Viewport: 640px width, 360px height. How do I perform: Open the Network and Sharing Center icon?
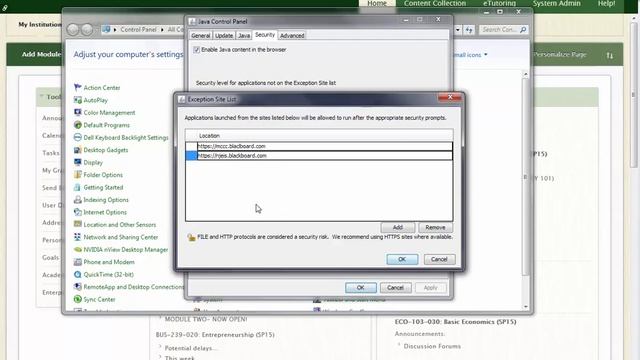pyautogui.click(x=78, y=237)
